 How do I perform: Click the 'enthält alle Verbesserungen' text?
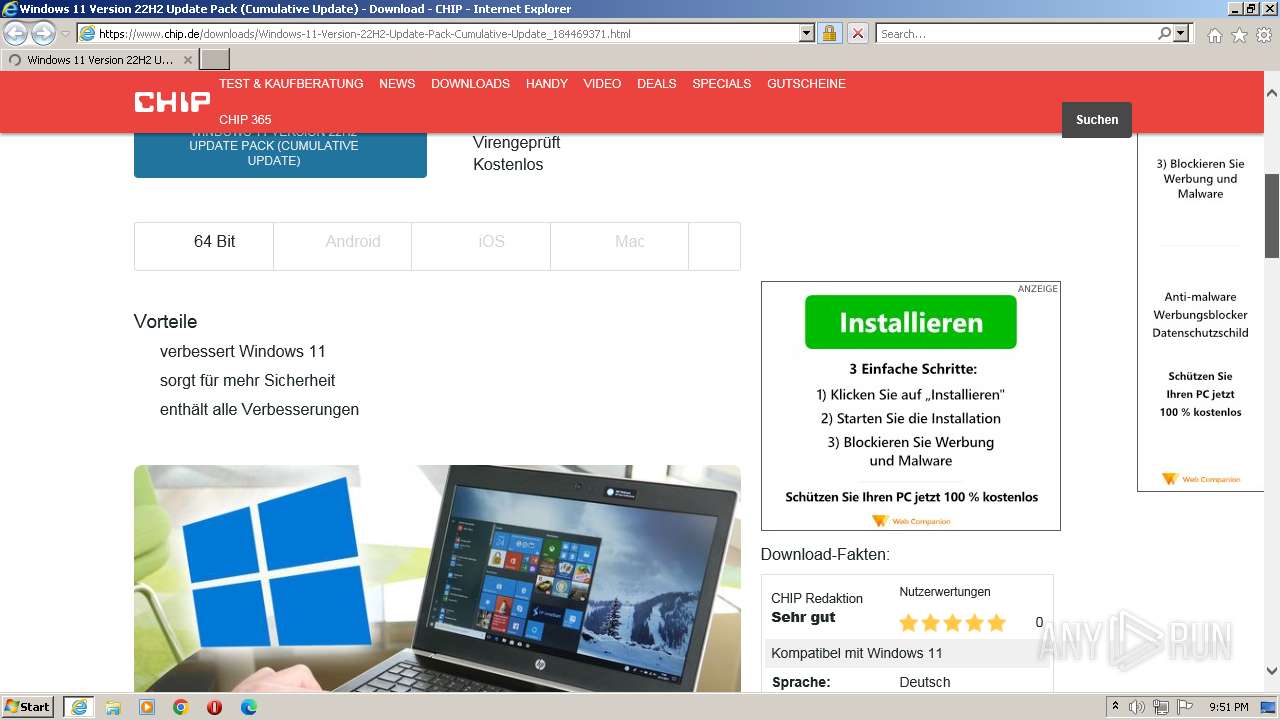[259, 410]
